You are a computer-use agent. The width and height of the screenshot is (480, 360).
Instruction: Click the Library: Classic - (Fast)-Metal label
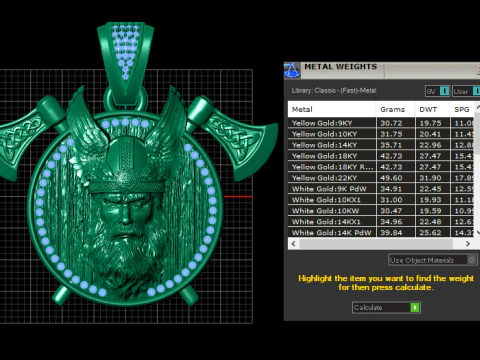[334, 90]
